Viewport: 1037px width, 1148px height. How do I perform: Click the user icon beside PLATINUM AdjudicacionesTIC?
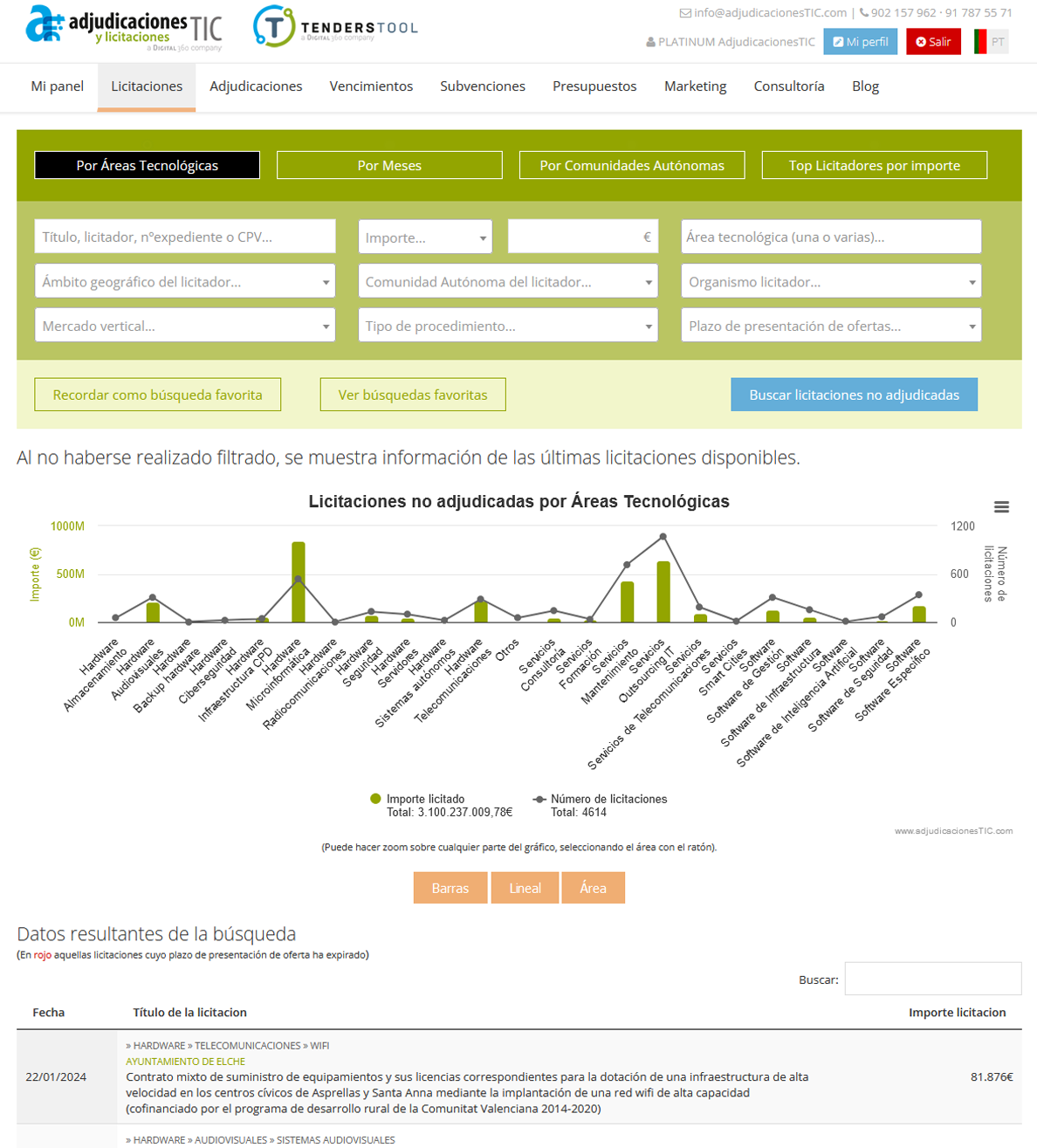point(650,42)
